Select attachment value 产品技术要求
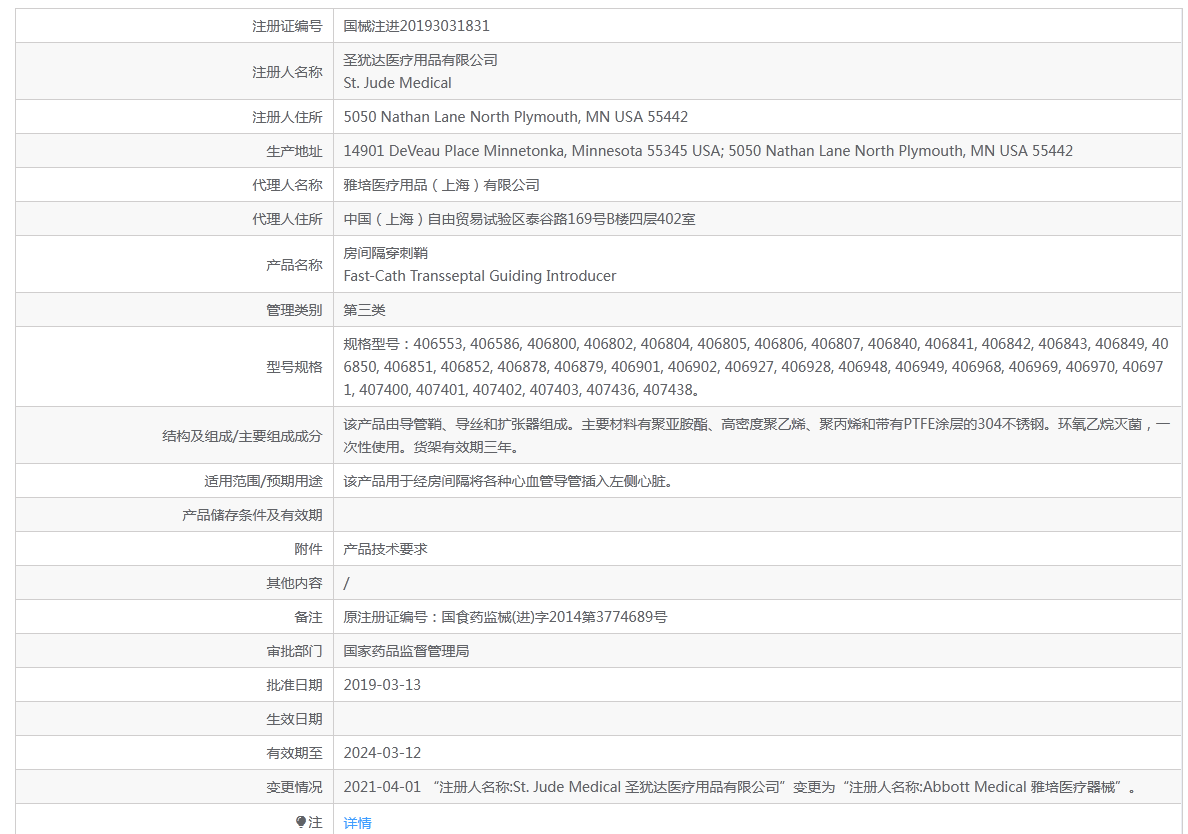This screenshot has height=834, width=1188. click(386, 549)
